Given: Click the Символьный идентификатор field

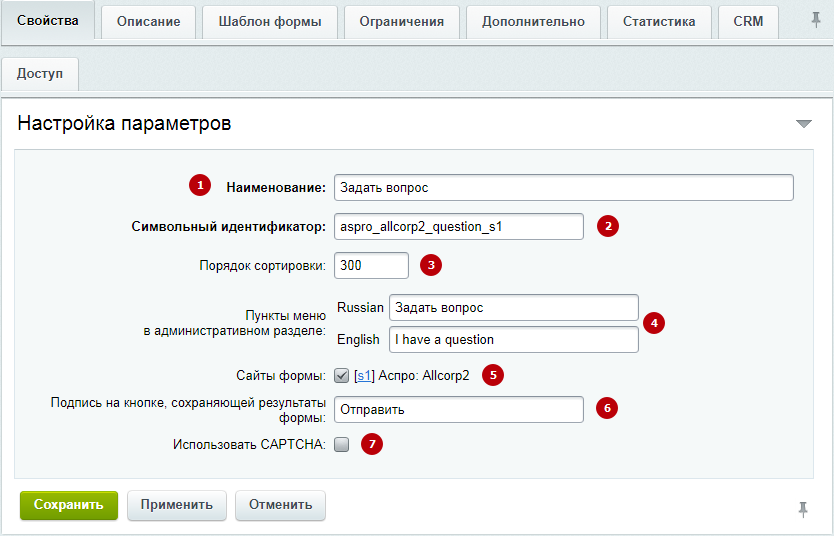Looking at the screenshot, I should tap(458, 227).
